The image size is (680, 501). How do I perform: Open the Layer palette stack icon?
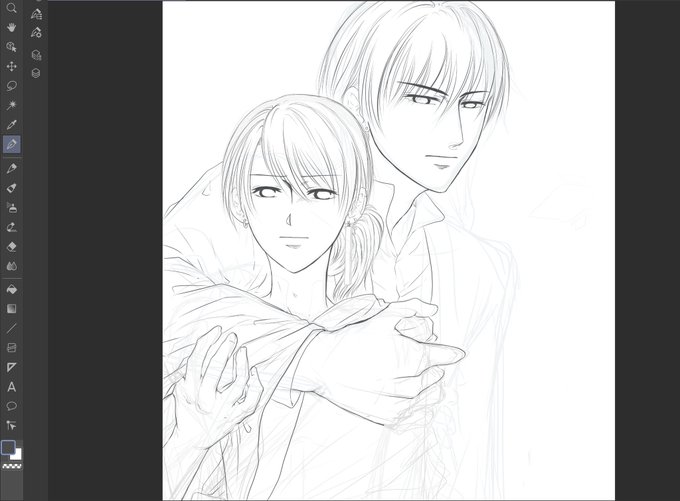tap(36, 73)
